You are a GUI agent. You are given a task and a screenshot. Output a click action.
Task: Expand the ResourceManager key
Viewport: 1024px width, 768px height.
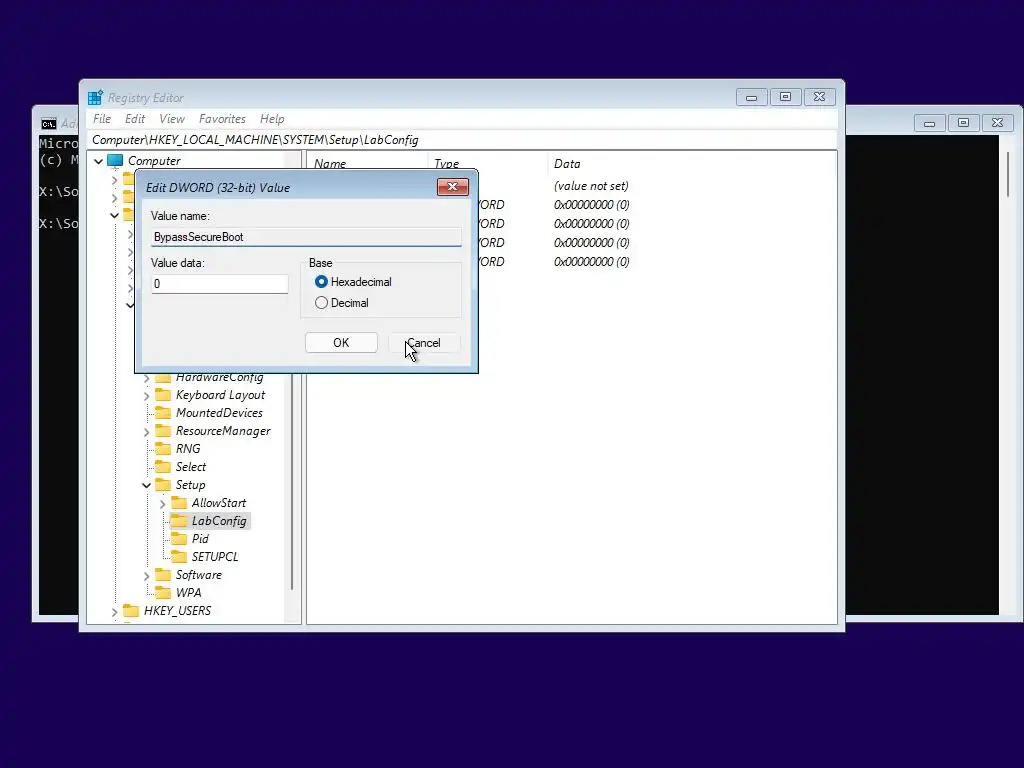pos(146,432)
